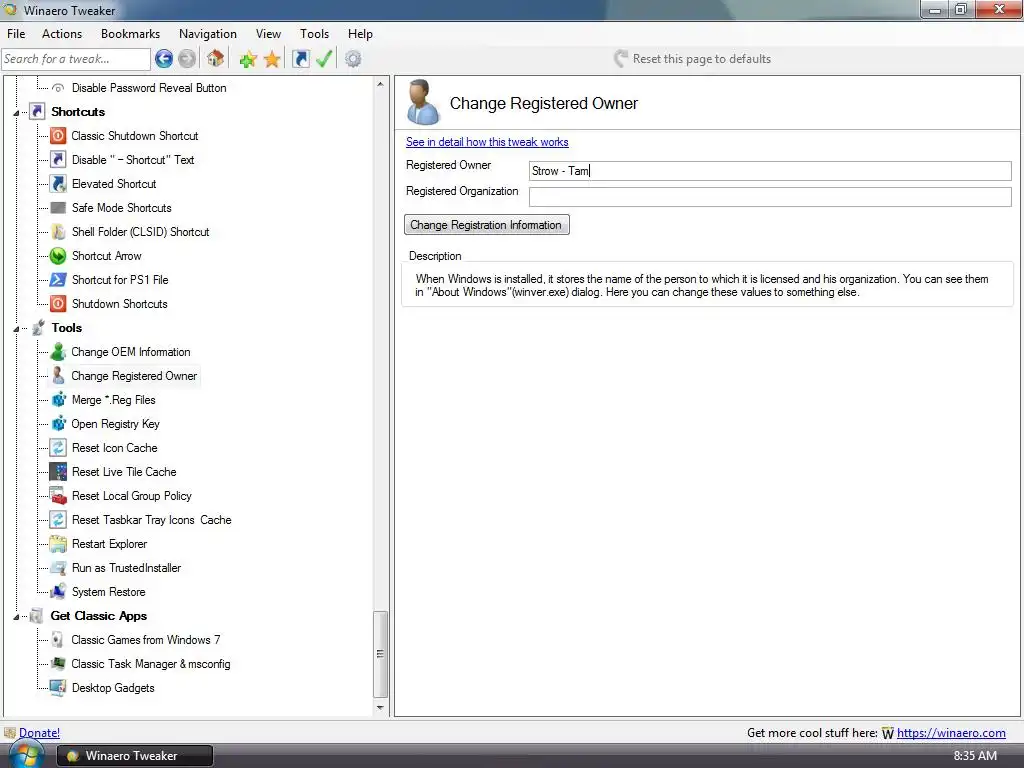Screen dimensions: 1024x768
Task: Select Safe Mode Shortcuts tree item
Action: coord(121,208)
